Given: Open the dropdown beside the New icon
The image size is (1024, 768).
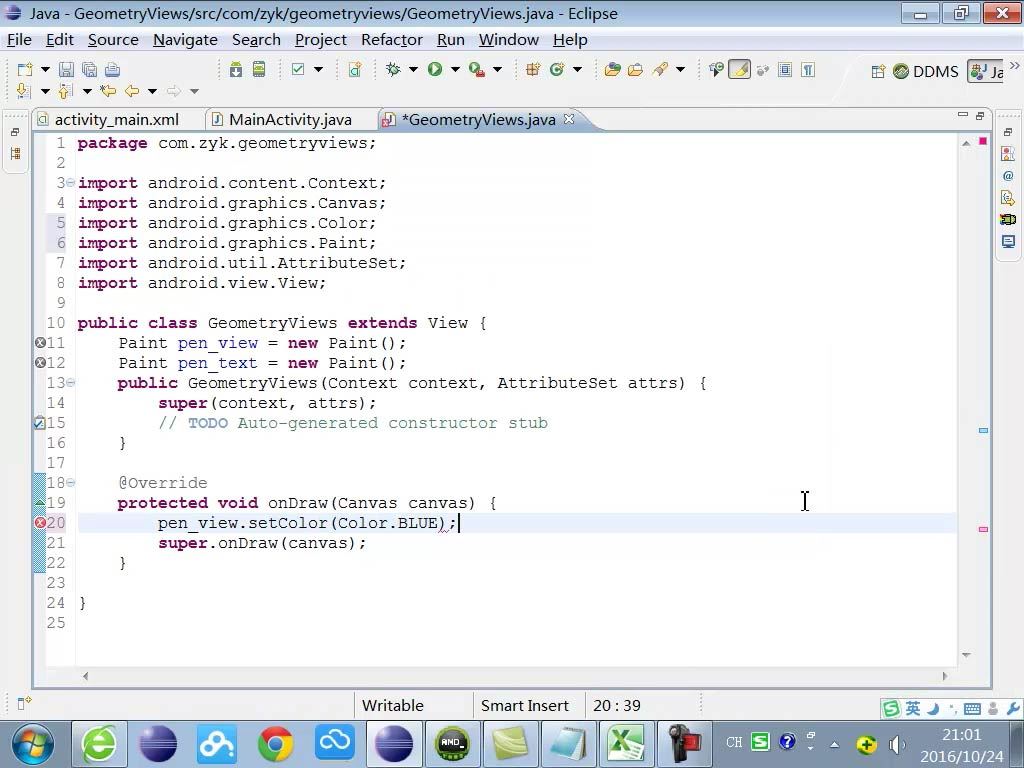Looking at the screenshot, I should tap(45, 69).
